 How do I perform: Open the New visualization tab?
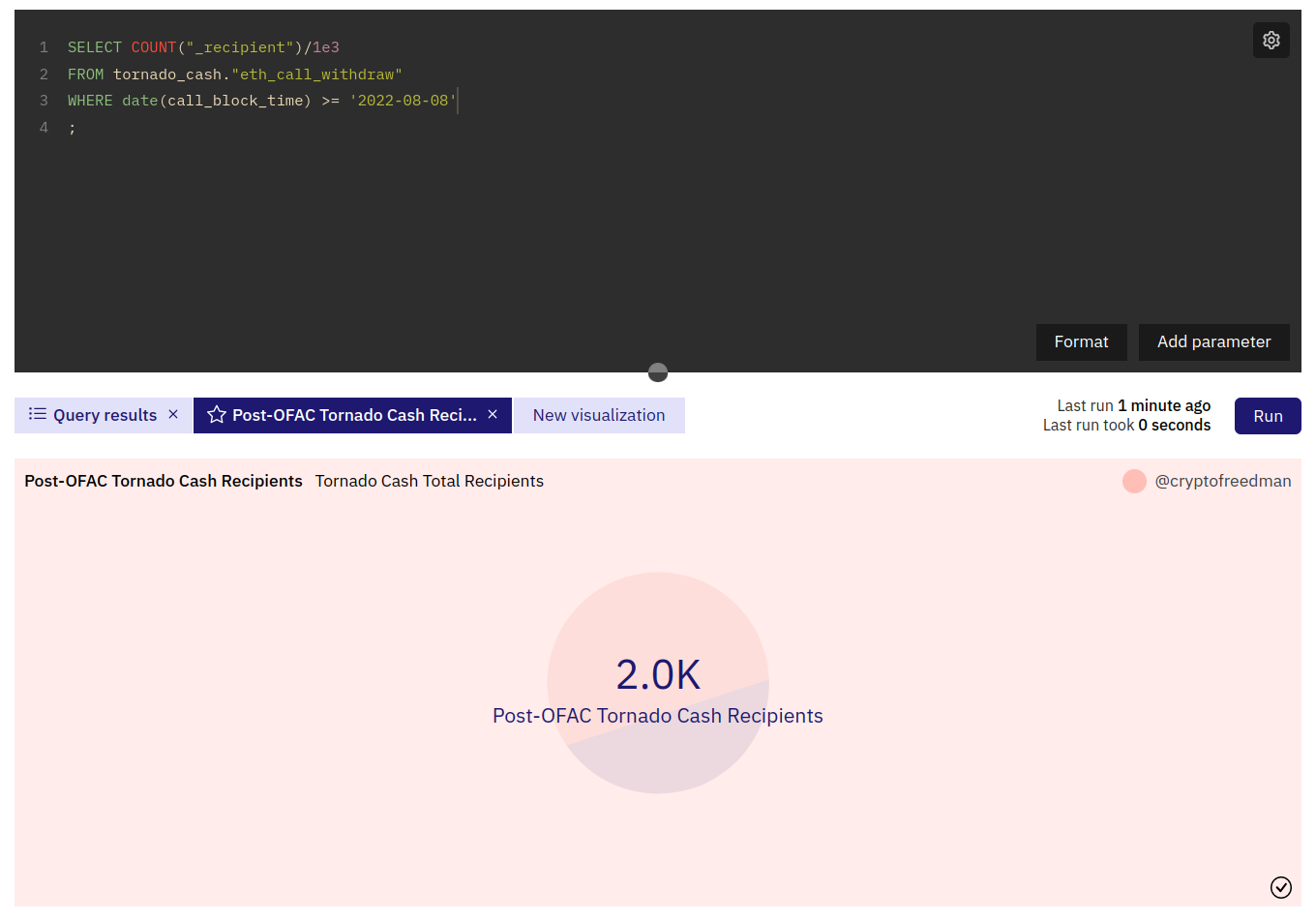[x=599, y=415]
